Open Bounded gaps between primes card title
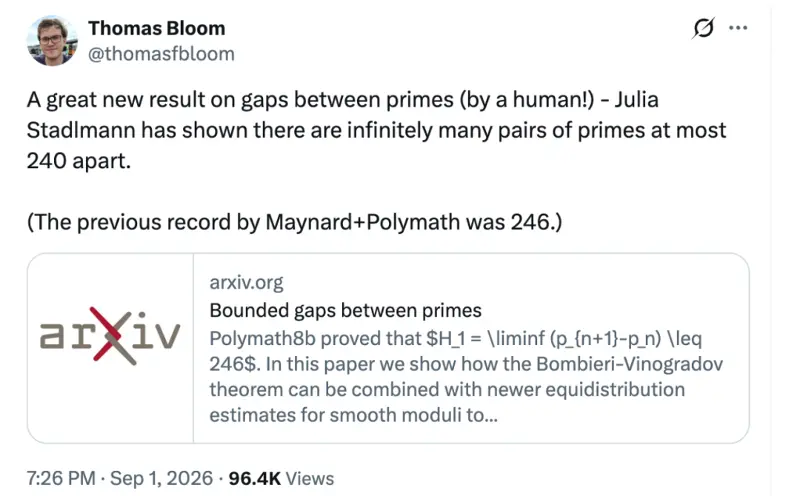This screenshot has width=800, height=496. coord(345,310)
